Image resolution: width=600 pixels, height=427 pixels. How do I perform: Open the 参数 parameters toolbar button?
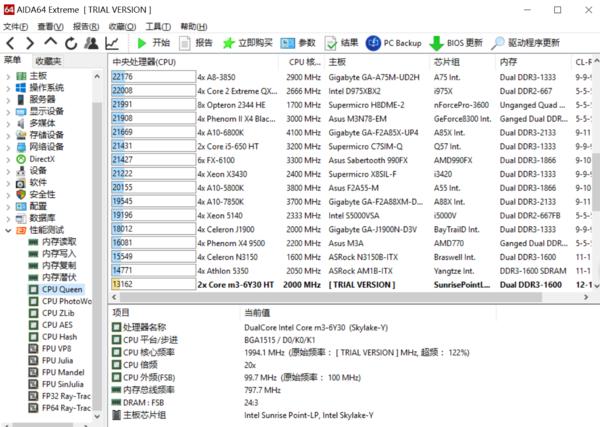[x=298, y=43]
